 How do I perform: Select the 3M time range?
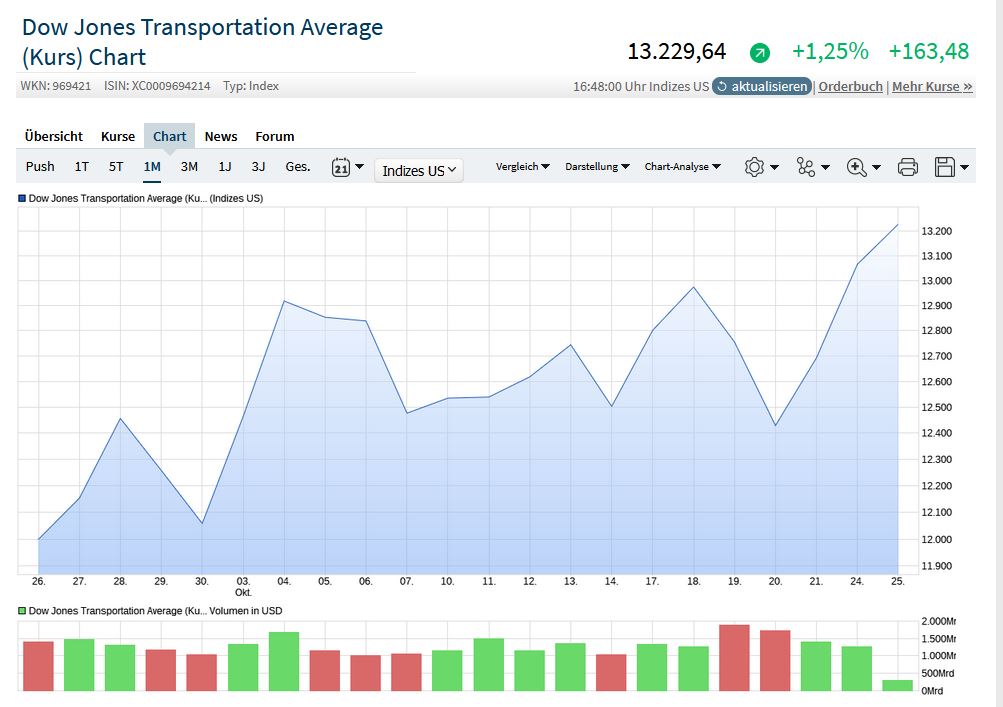189,166
